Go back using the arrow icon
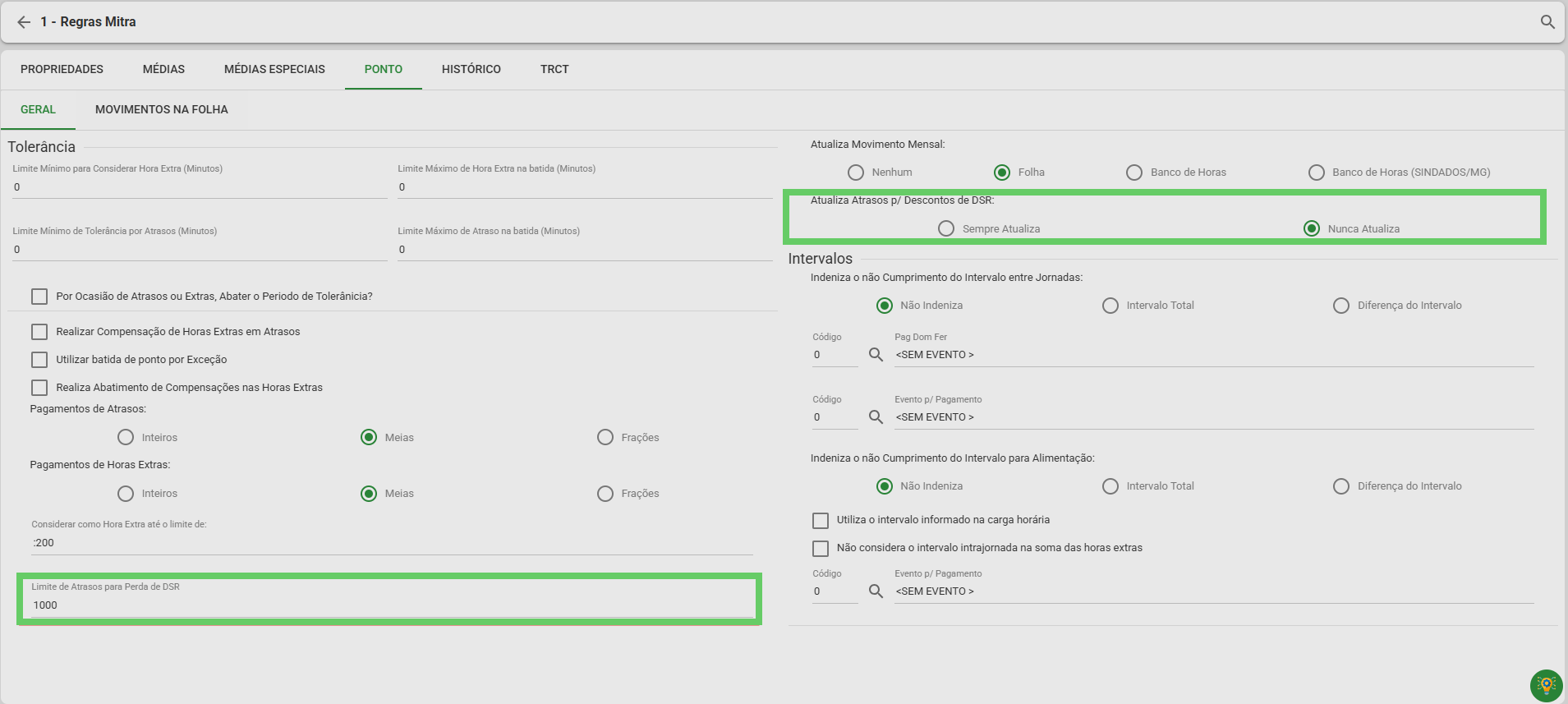This screenshot has height=704, width=1568. pyautogui.click(x=24, y=22)
